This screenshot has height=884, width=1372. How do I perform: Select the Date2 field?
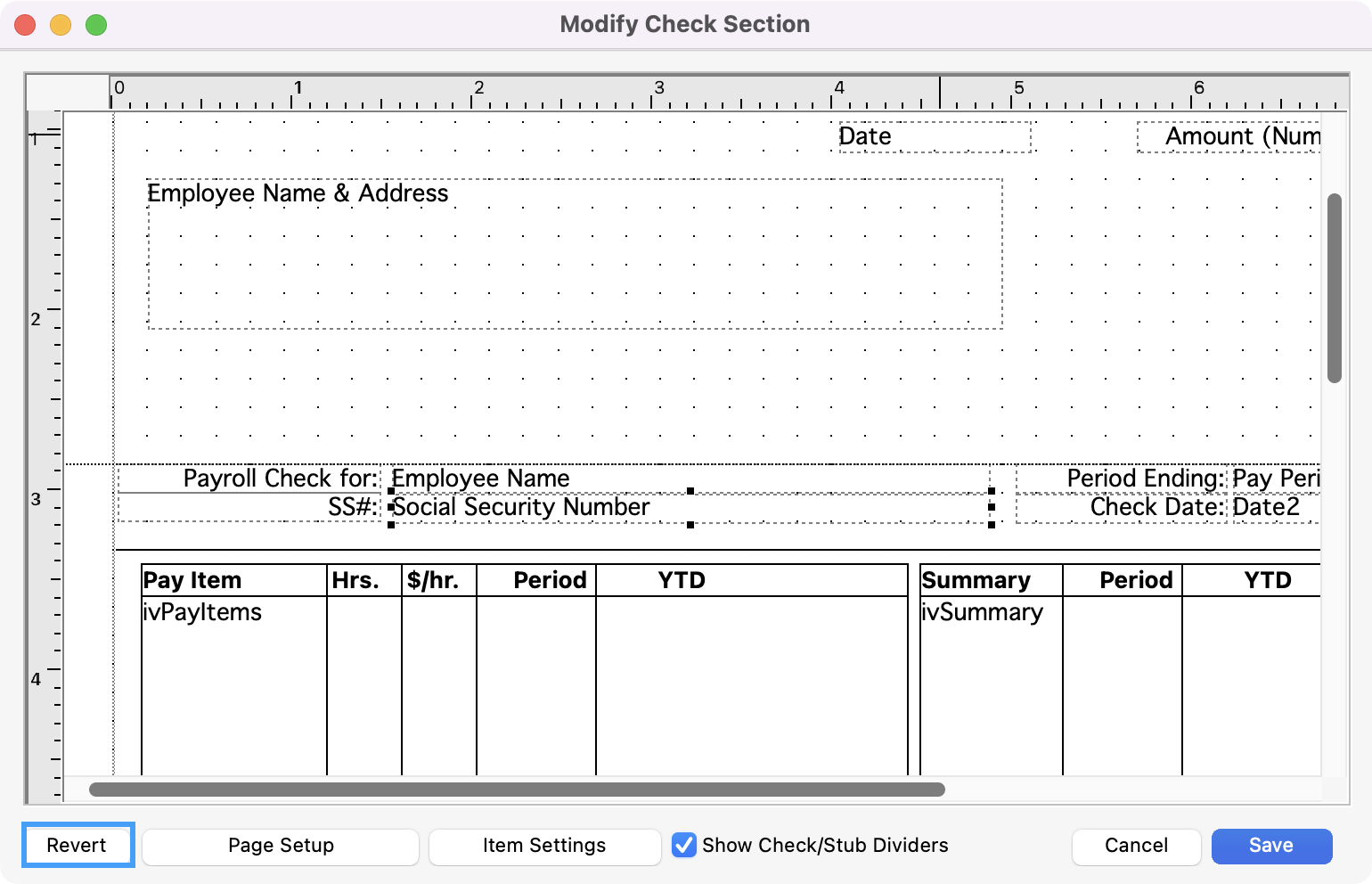tap(1274, 508)
